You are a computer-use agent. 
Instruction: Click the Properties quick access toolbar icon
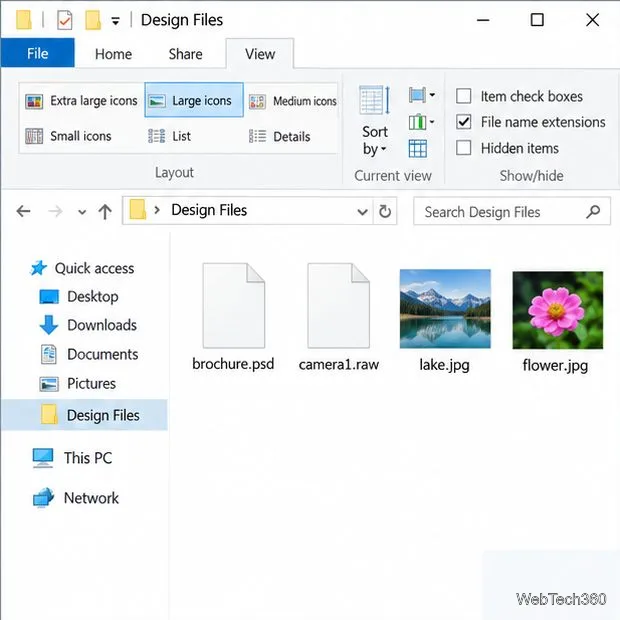64,20
